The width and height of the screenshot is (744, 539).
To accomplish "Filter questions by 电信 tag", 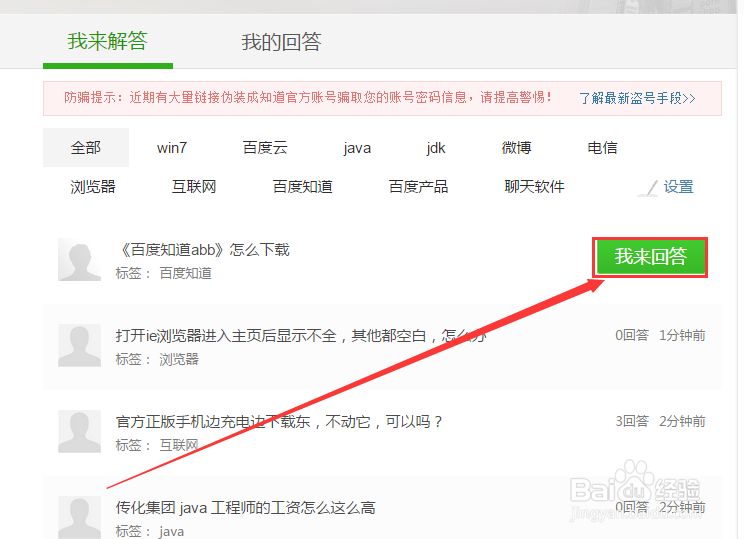I will pyautogui.click(x=603, y=148).
